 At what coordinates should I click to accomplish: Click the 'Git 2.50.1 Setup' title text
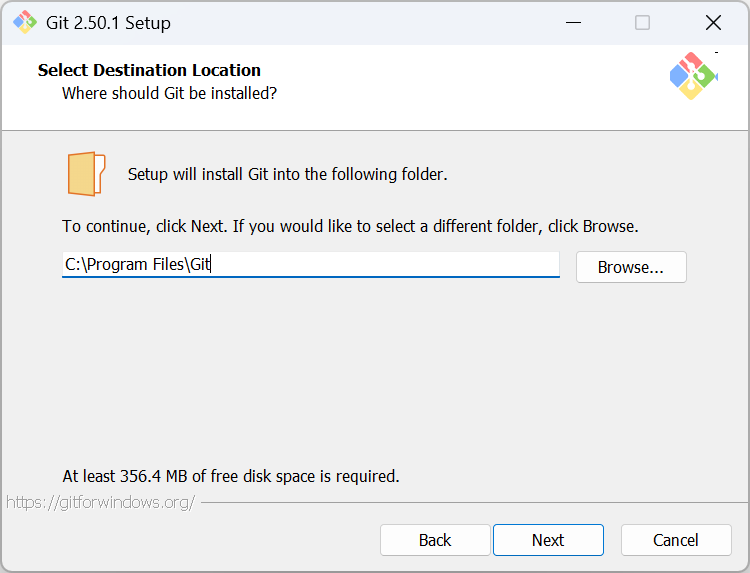[x=108, y=23]
